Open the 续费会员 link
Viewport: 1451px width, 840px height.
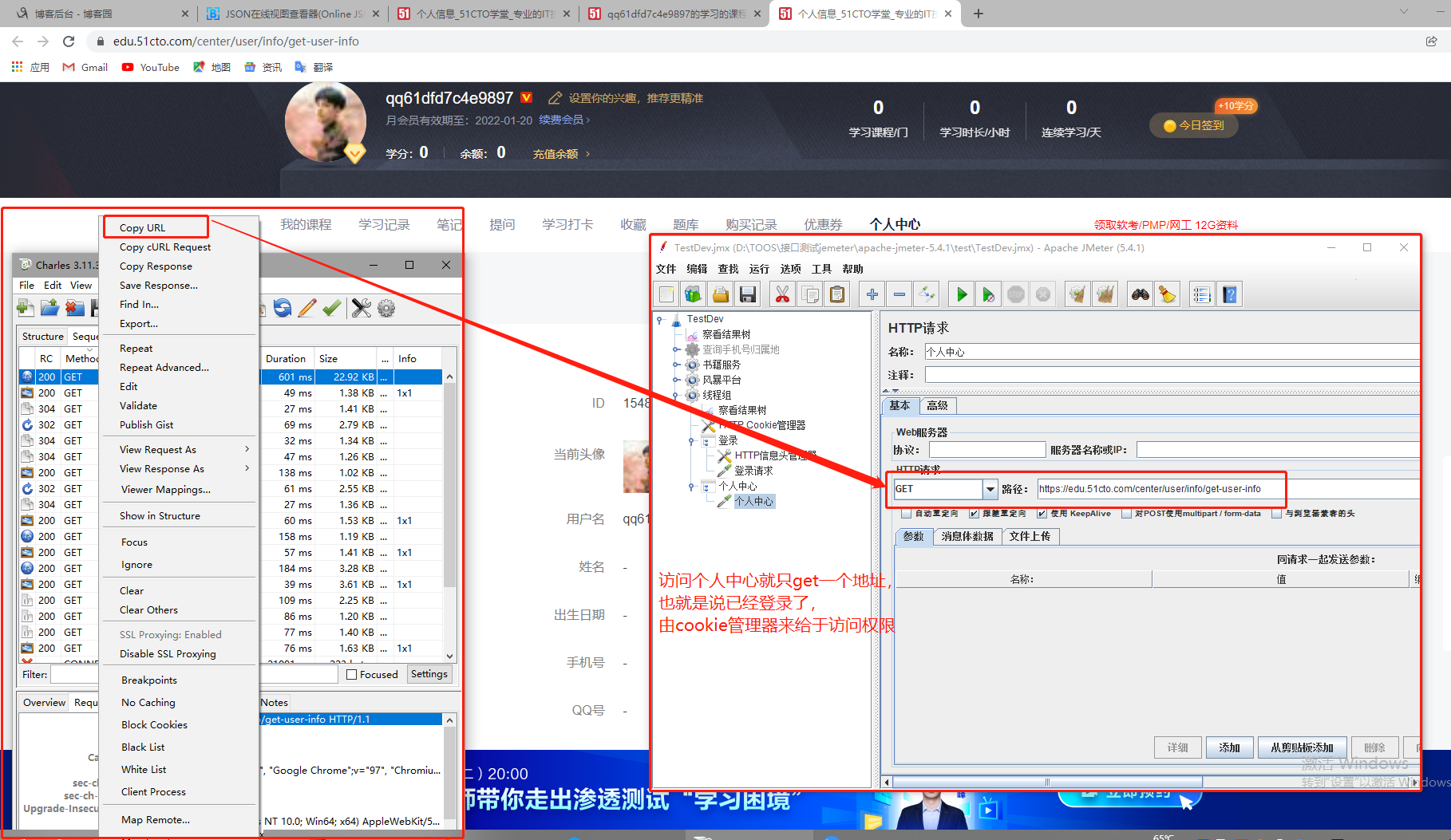click(x=564, y=120)
